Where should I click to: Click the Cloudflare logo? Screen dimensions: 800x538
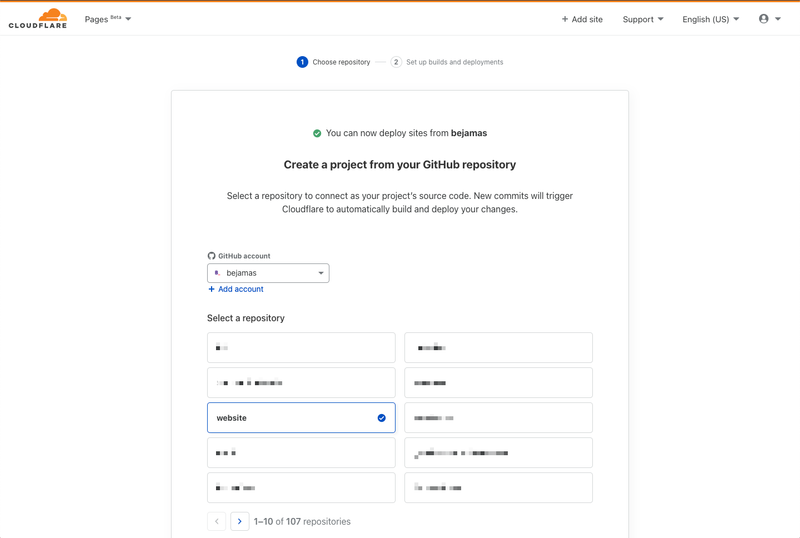point(38,18)
